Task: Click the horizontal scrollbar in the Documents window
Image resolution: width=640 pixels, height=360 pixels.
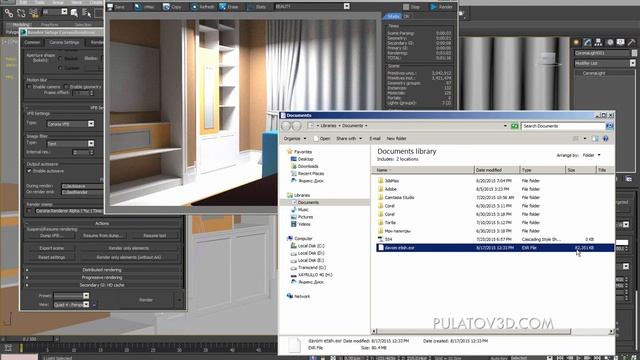Action: click(474, 331)
